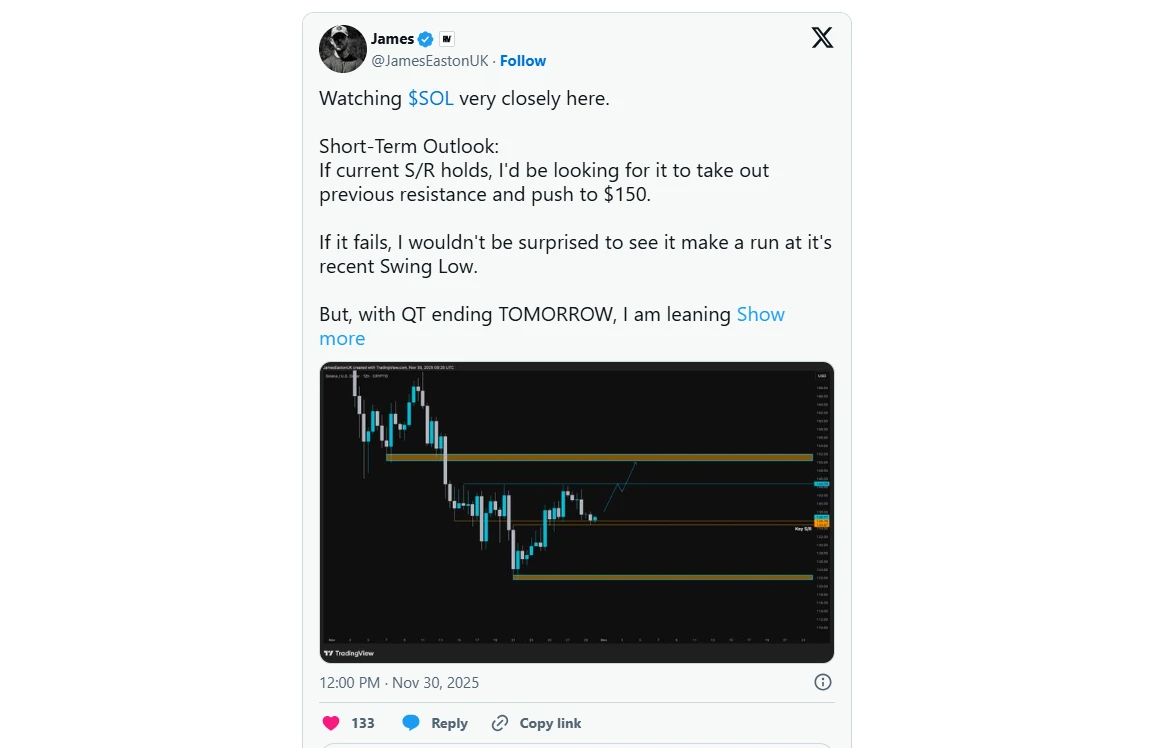Like the tweet with the heart icon

tap(330, 723)
